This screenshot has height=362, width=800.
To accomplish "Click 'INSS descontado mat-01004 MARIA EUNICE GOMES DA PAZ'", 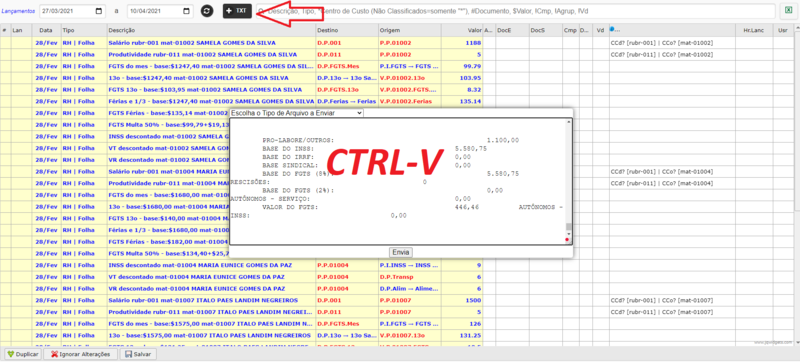I will [211, 265].
